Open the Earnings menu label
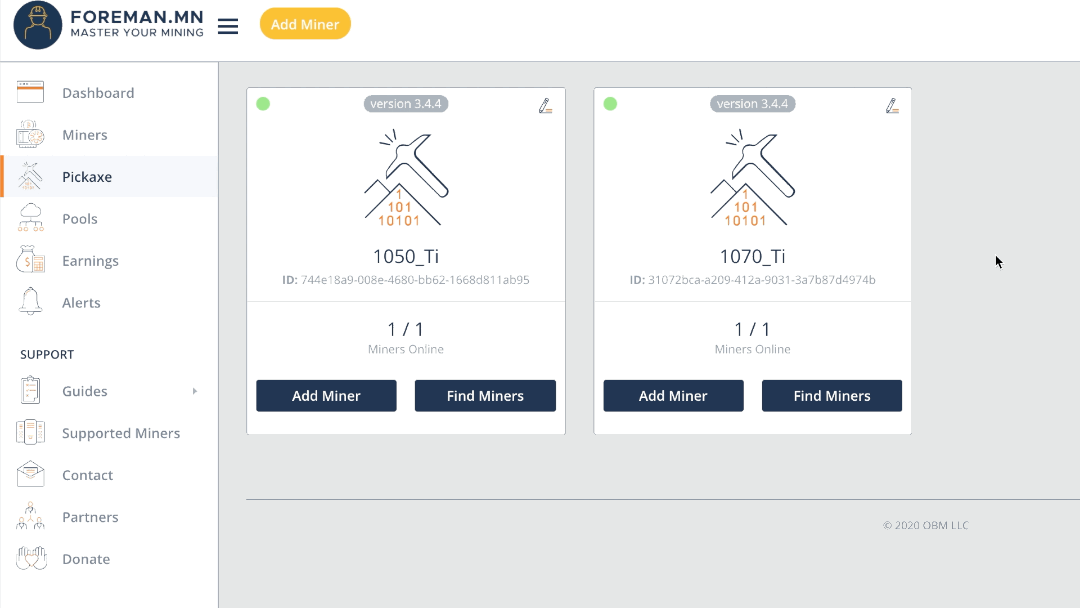 (90, 261)
